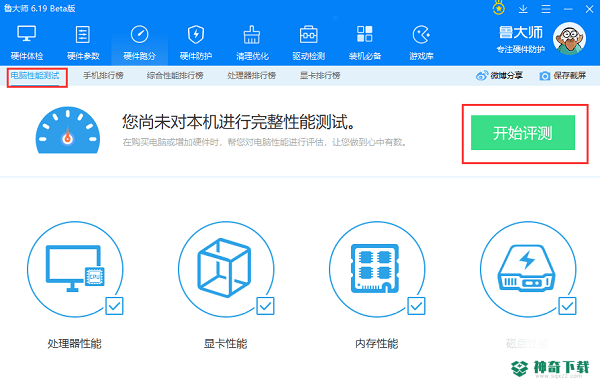
Task: Select the 硬件跑分 benchmark section
Action: [139, 43]
